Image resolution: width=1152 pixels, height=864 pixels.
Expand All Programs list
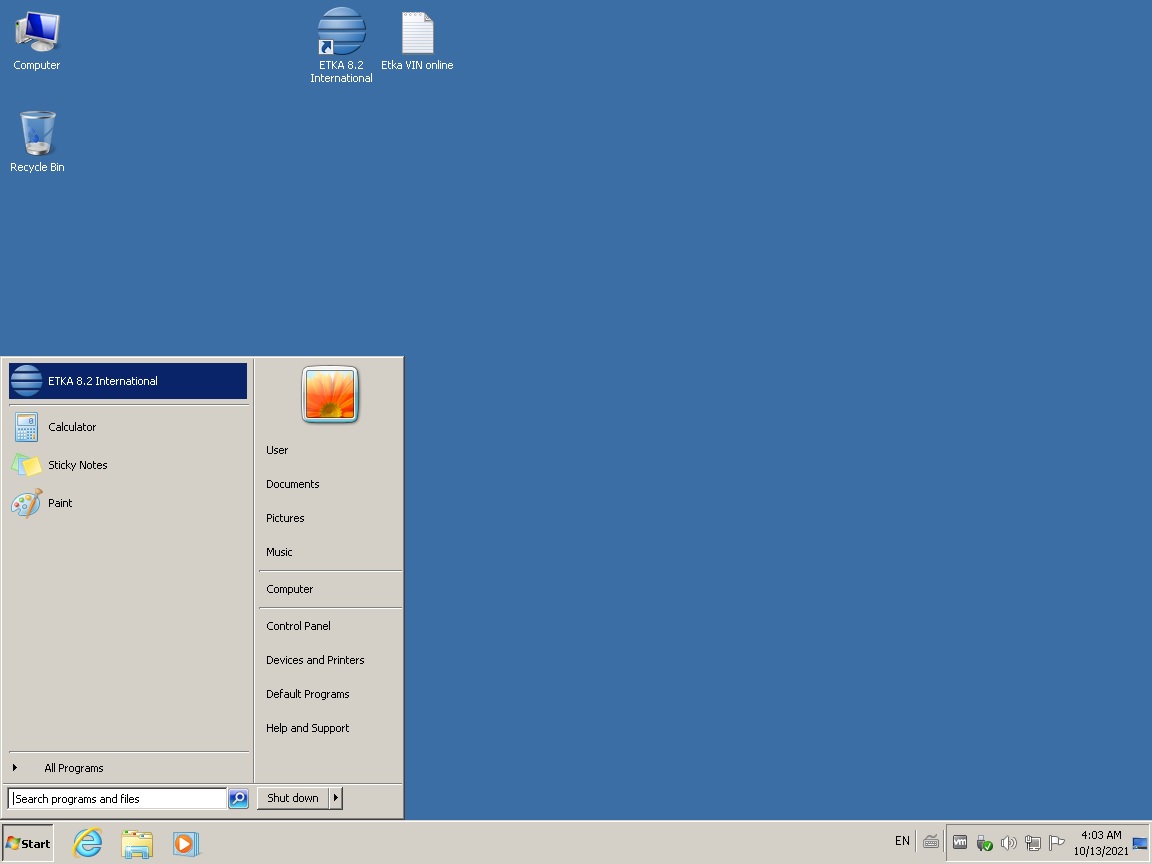(128, 768)
